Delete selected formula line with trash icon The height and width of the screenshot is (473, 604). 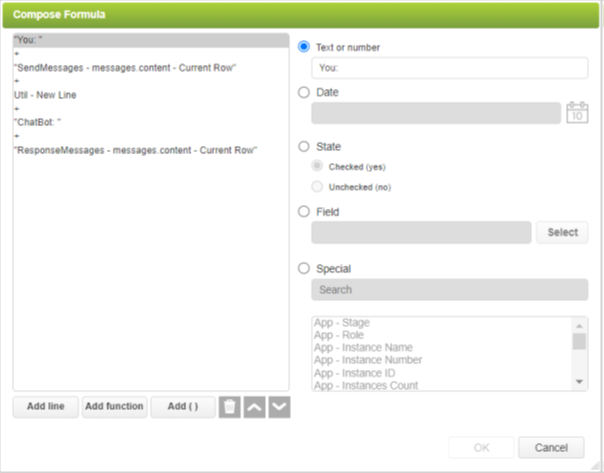pos(230,407)
